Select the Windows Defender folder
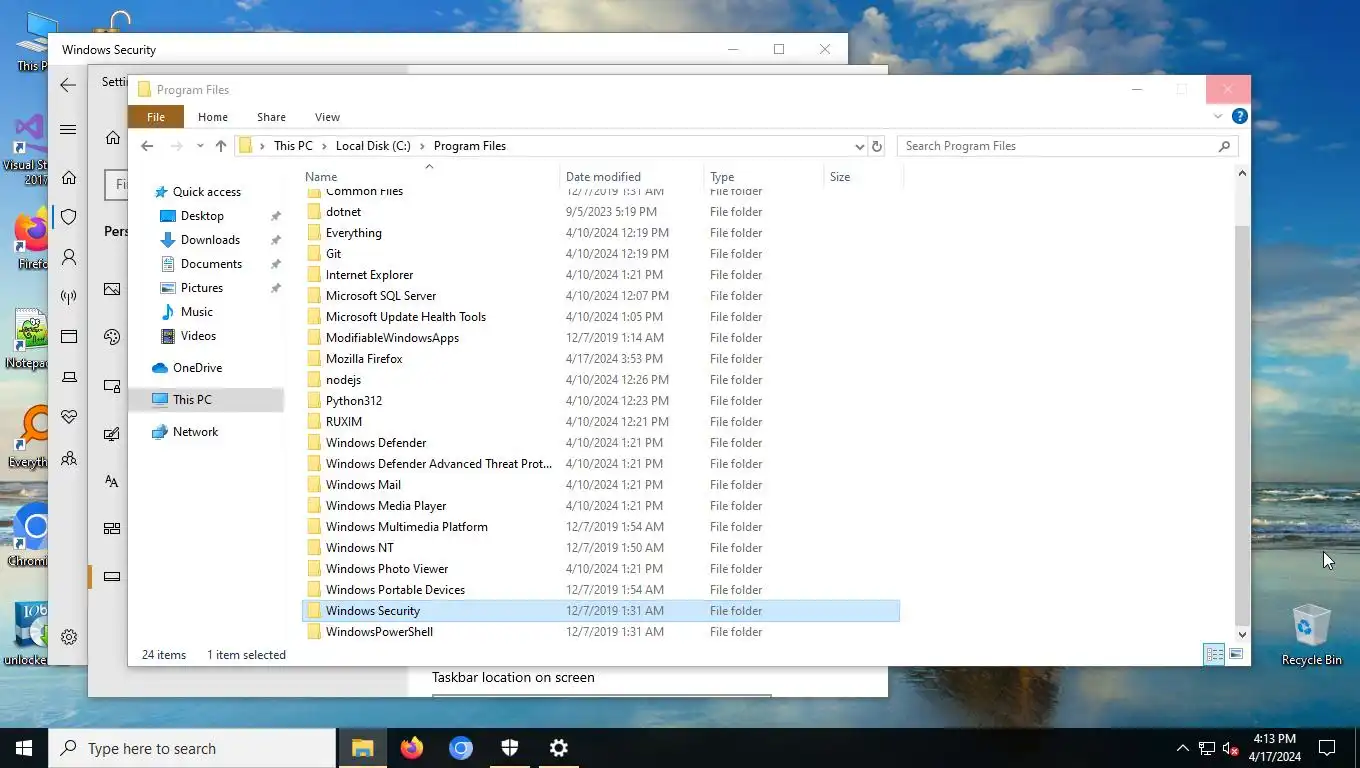The width and height of the screenshot is (1360, 768). [x=601, y=443]
